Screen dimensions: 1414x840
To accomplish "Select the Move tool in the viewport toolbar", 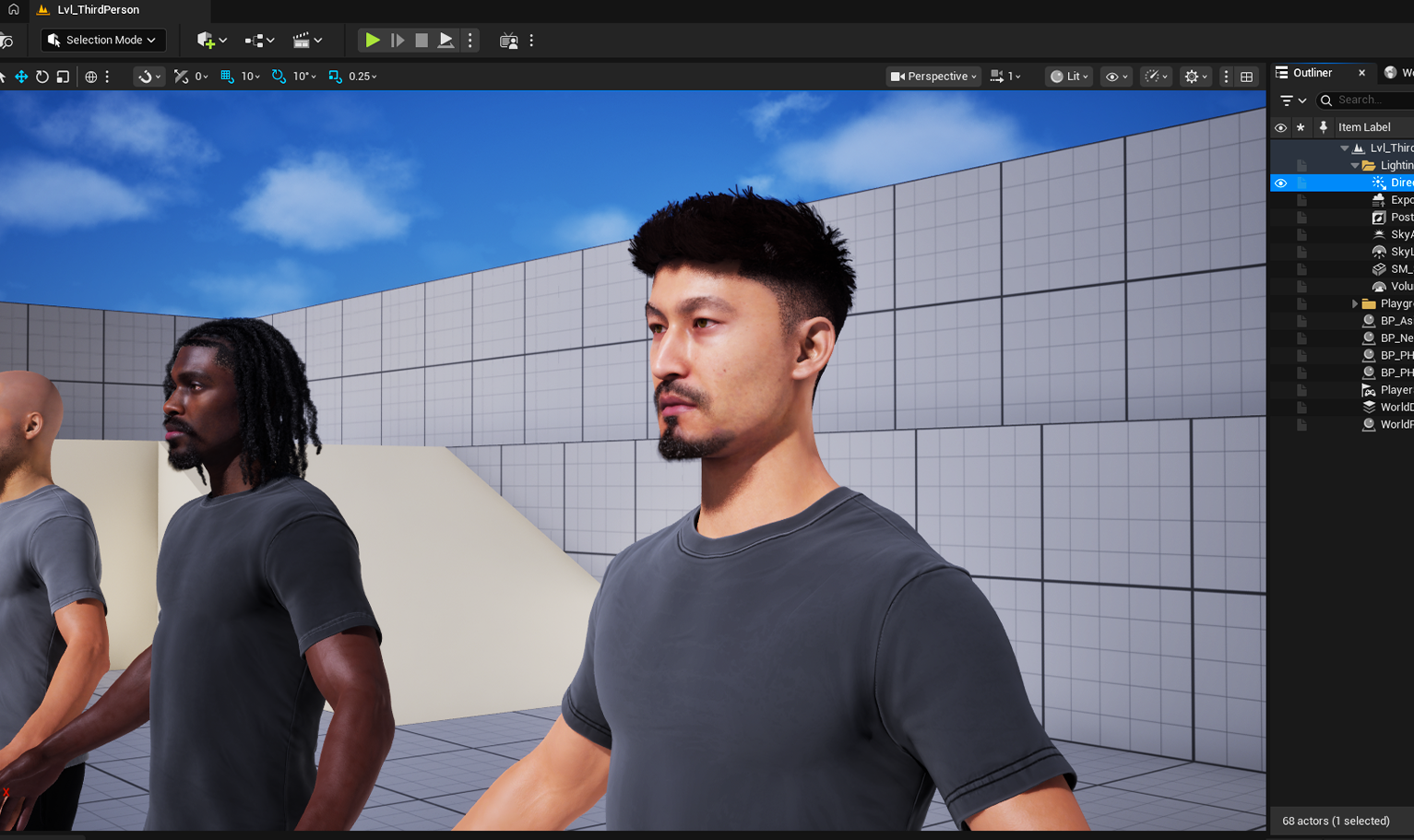I will click(x=21, y=77).
